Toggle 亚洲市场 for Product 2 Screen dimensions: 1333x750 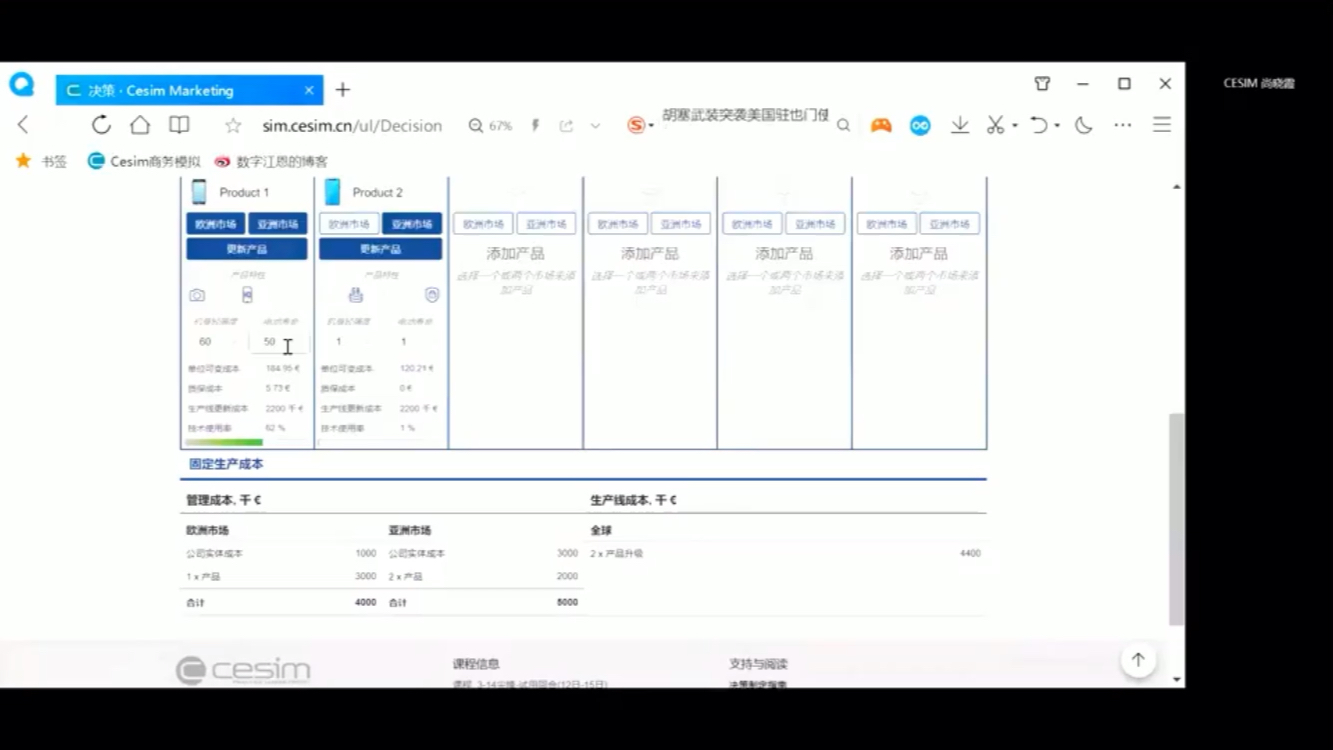412,224
